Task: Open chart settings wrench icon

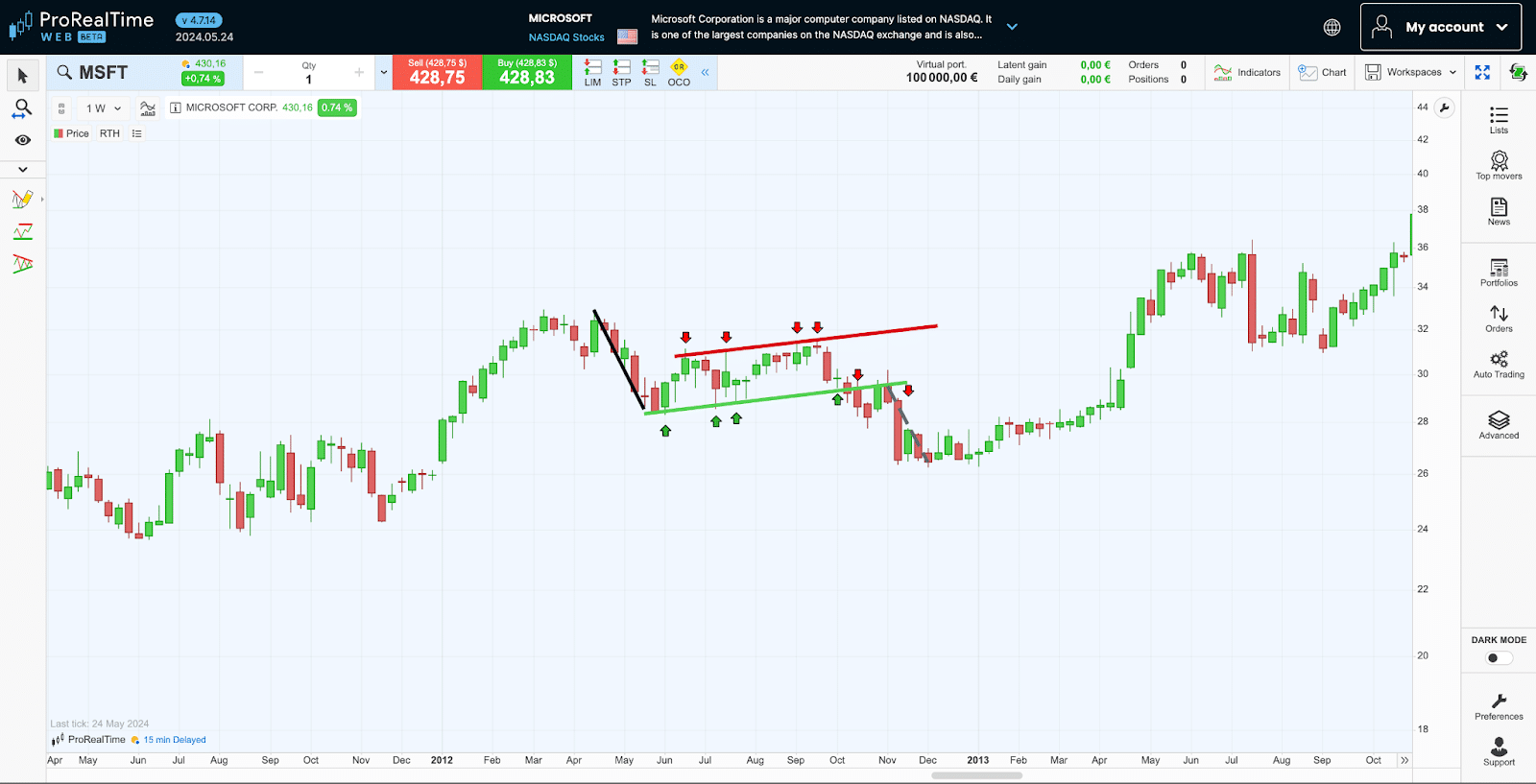Action: point(1444,107)
